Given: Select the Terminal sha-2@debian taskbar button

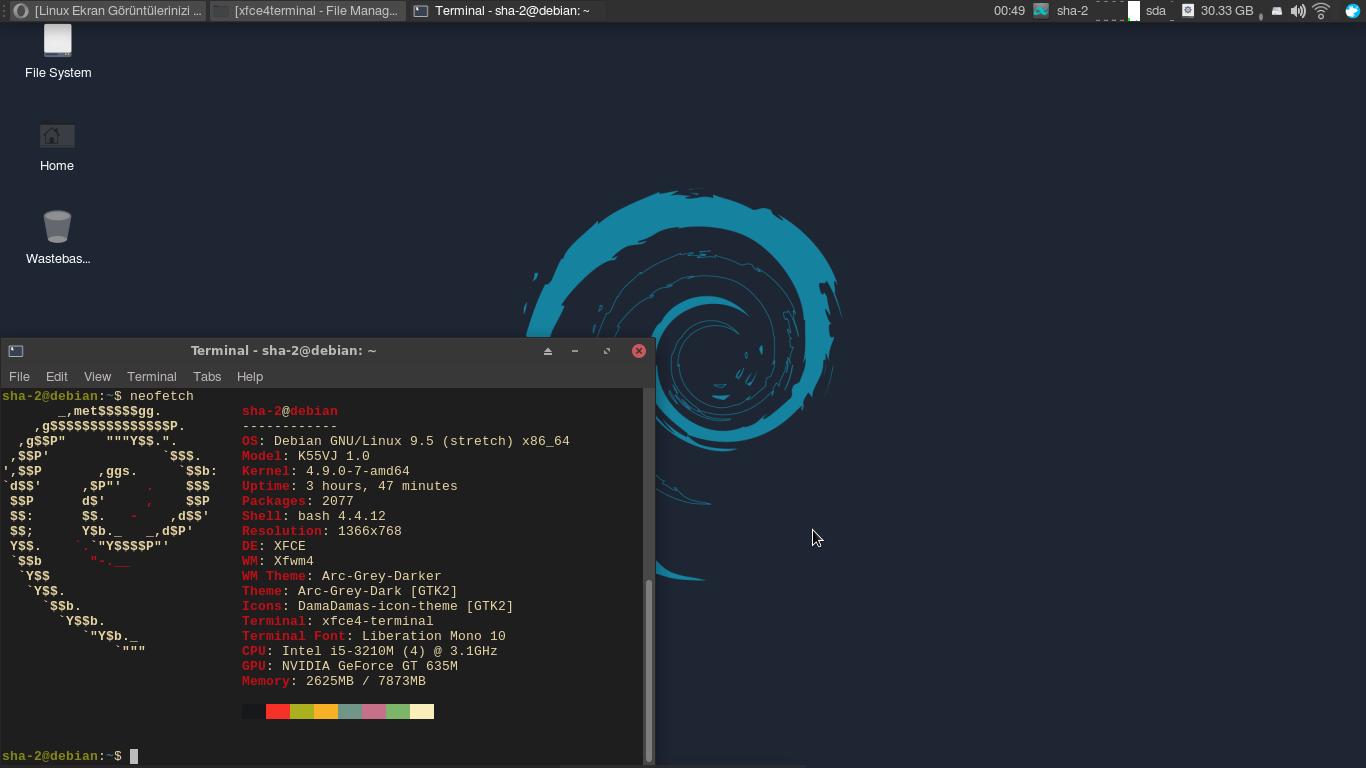Looking at the screenshot, I should 508,11.
